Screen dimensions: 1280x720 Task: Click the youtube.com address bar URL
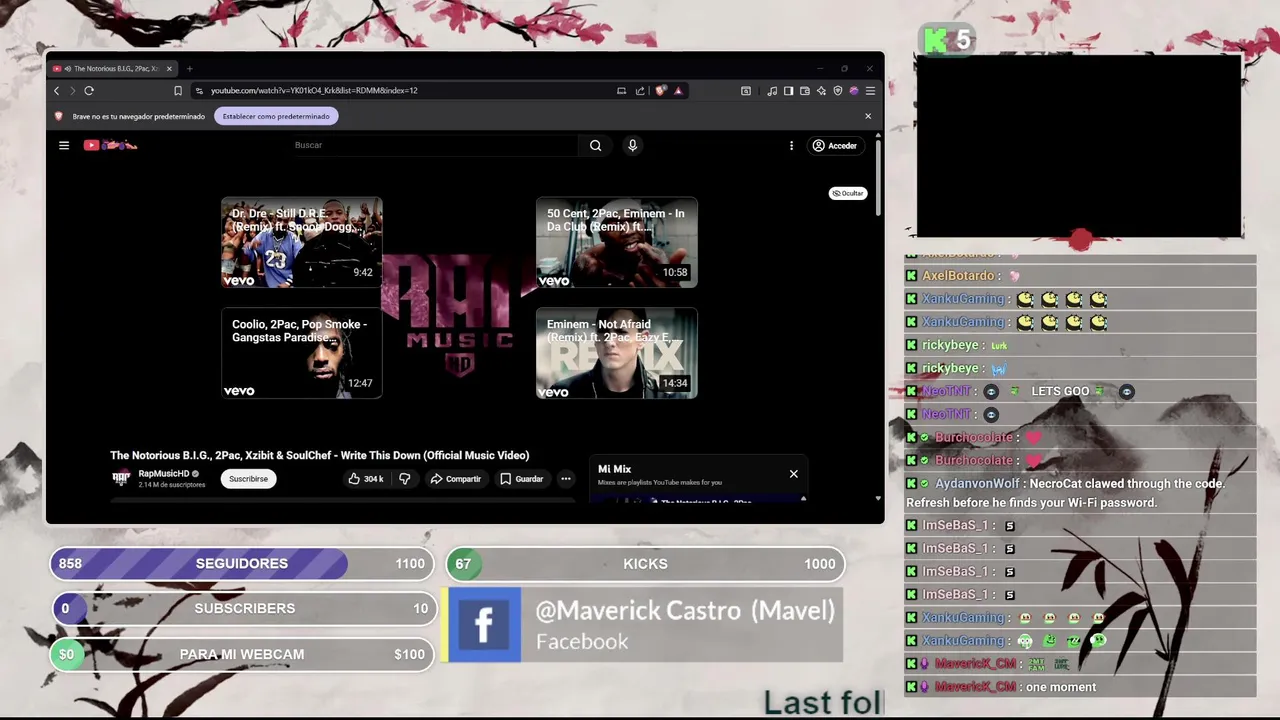click(314, 91)
